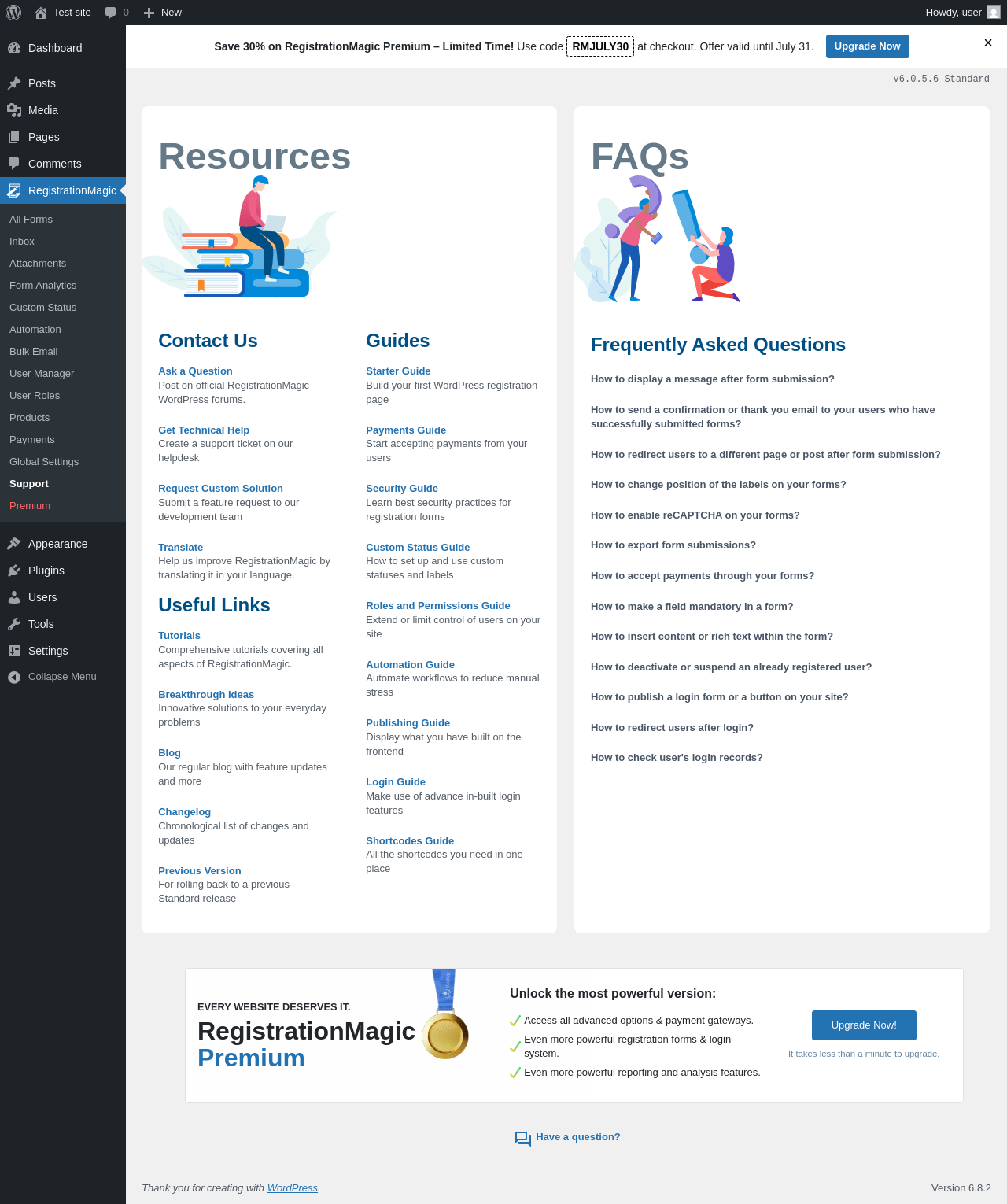Open the Starter Guide link
This screenshot has width=1007, height=1204.
pyautogui.click(x=398, y=371)
